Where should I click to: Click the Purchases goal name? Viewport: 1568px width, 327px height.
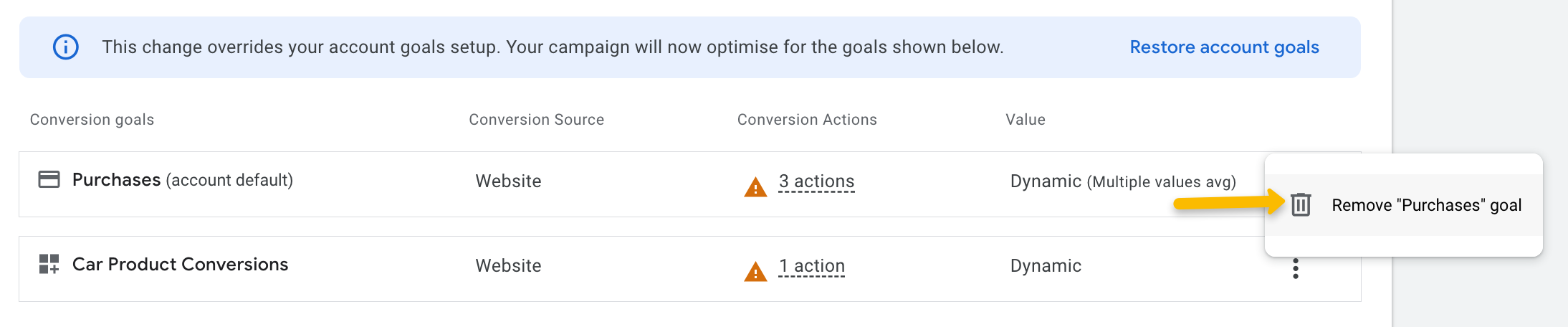tap(116, 180)
